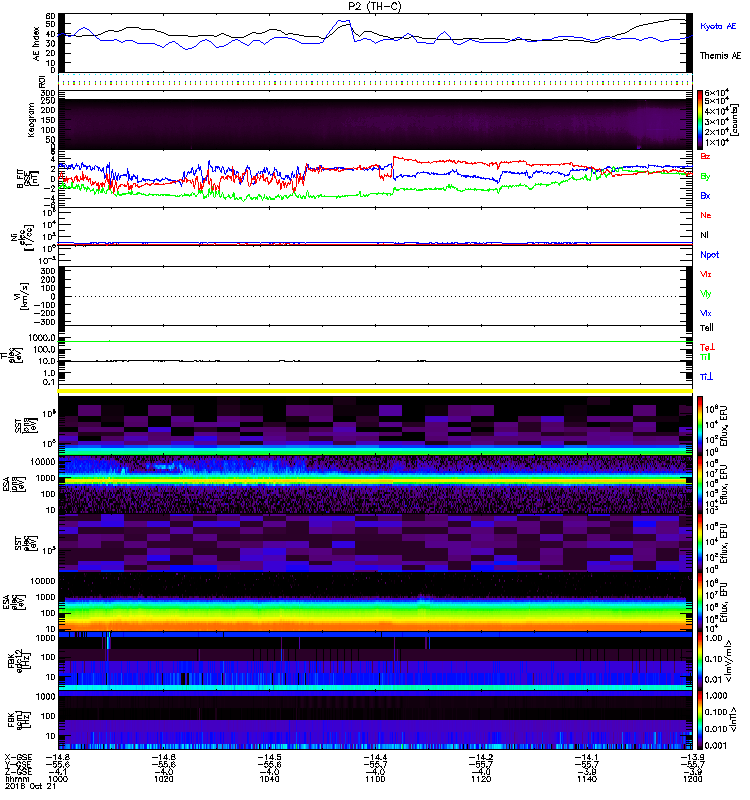The image size is (750, 800).
Task: Click the green Viy legend label
Action: (706, 294)
